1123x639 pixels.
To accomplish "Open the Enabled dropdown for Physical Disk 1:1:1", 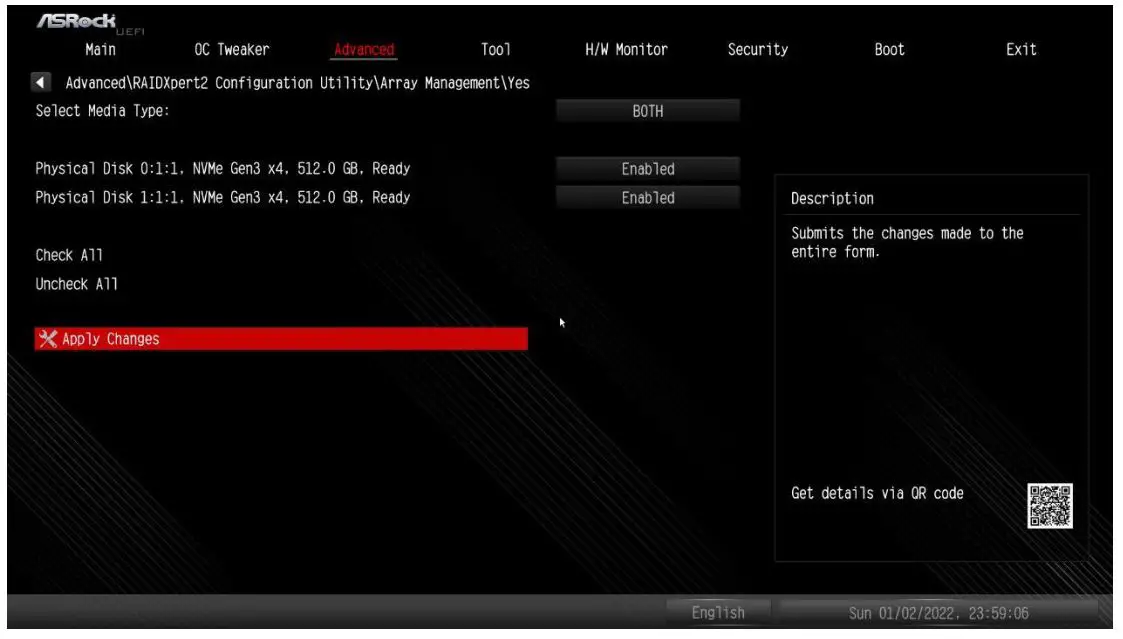I will 648,197.
